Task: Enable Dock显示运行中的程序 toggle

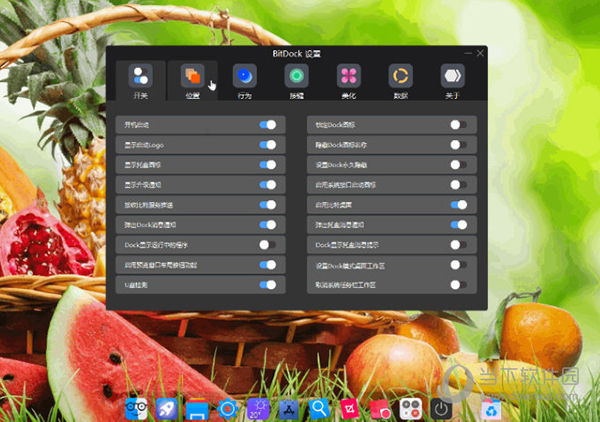Action: (268, 245)
